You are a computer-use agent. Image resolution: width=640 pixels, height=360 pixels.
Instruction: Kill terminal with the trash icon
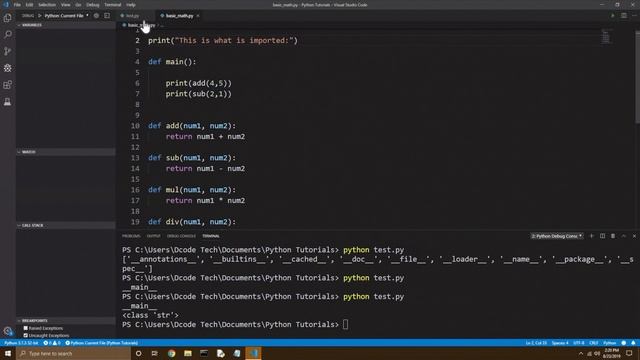613,236
